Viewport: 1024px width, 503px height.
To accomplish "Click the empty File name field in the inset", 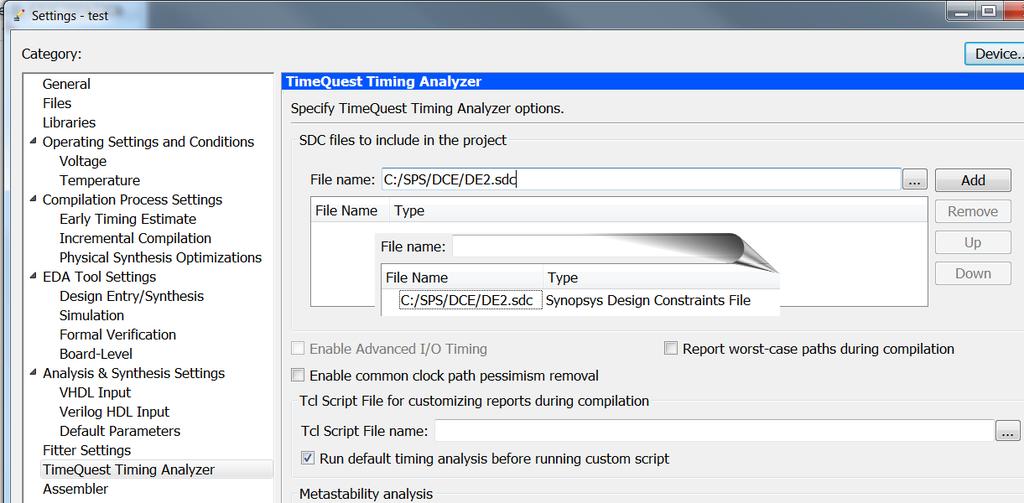I will click(x=591, y=247).
